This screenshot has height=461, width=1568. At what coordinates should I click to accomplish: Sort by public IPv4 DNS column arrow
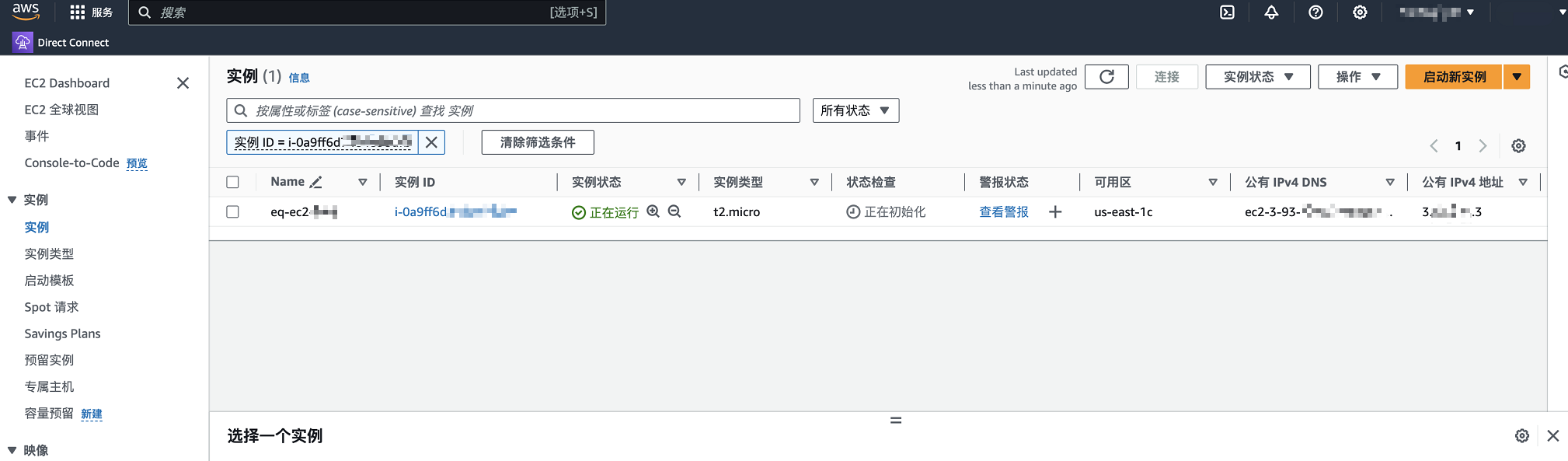click(x=1390, y=182)
